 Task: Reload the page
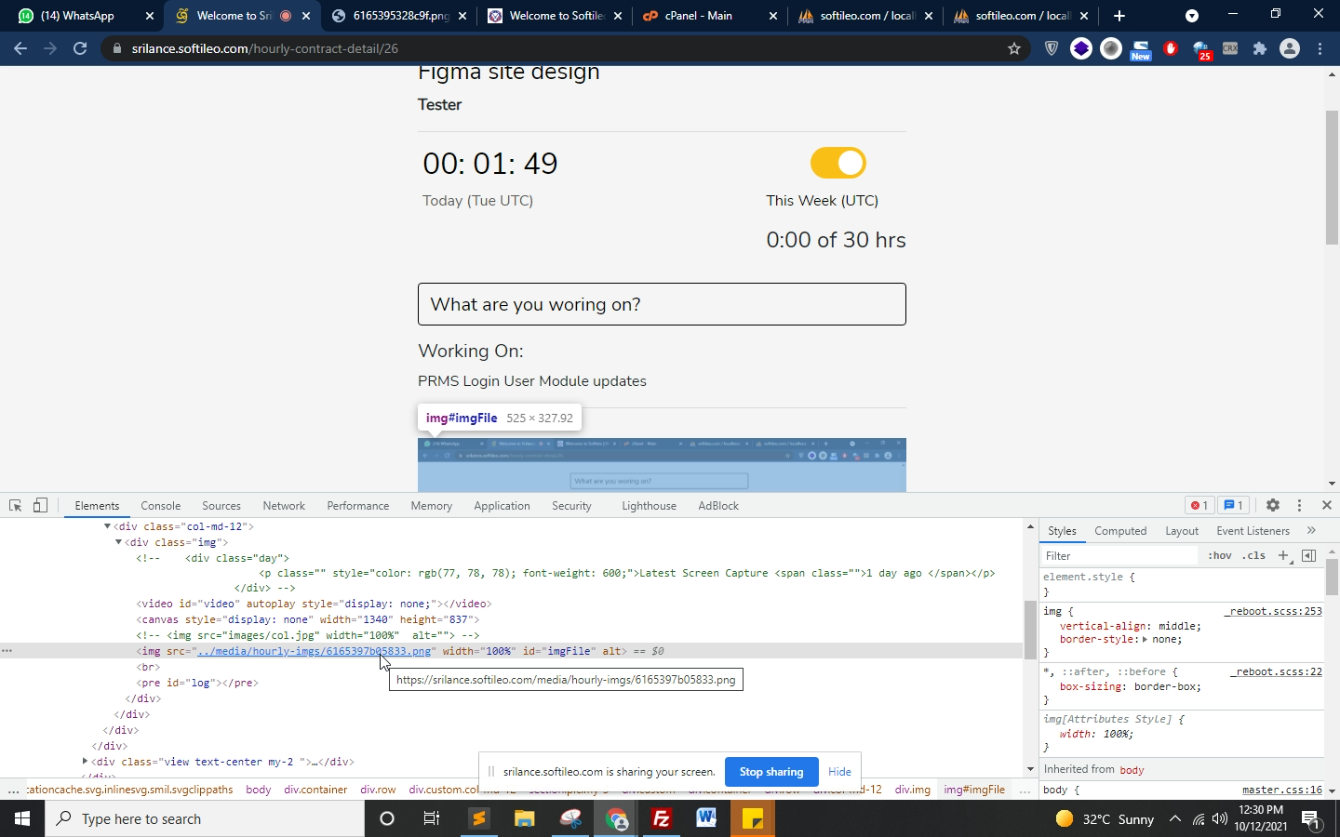[x=80, y=48]
